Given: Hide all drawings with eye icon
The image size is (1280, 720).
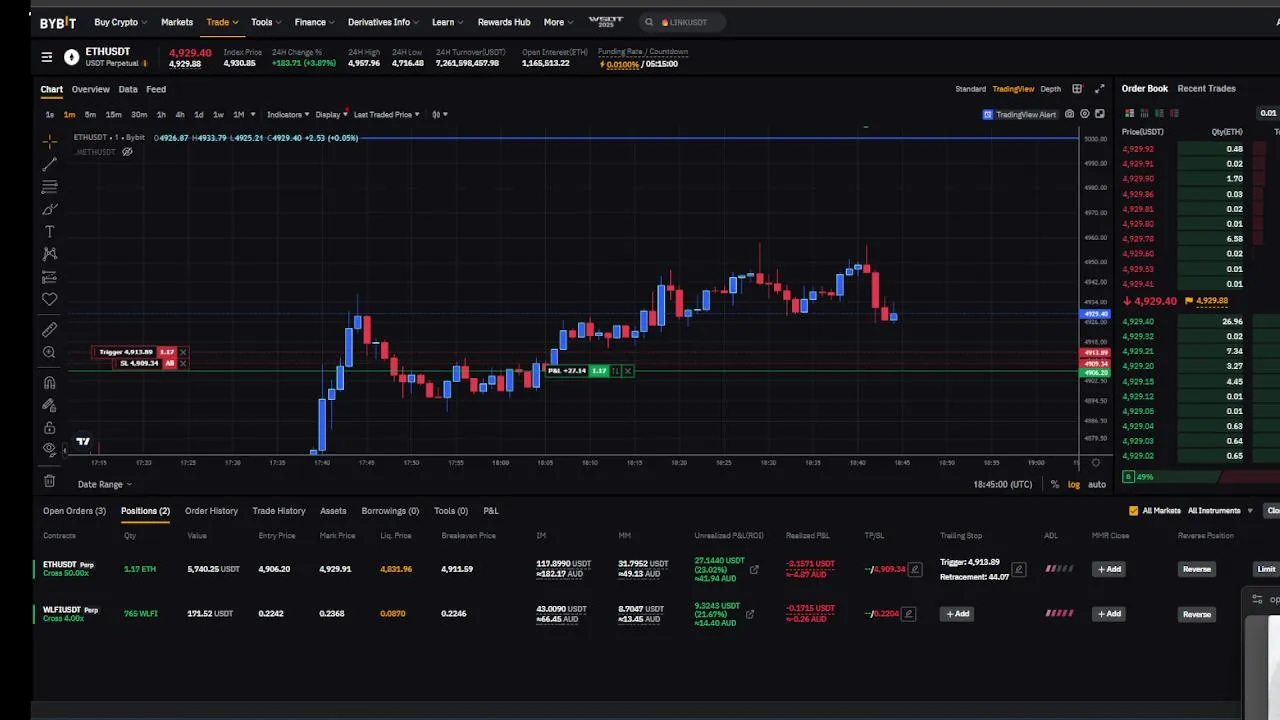Looking at the screenshot, I should click(49, 450).
